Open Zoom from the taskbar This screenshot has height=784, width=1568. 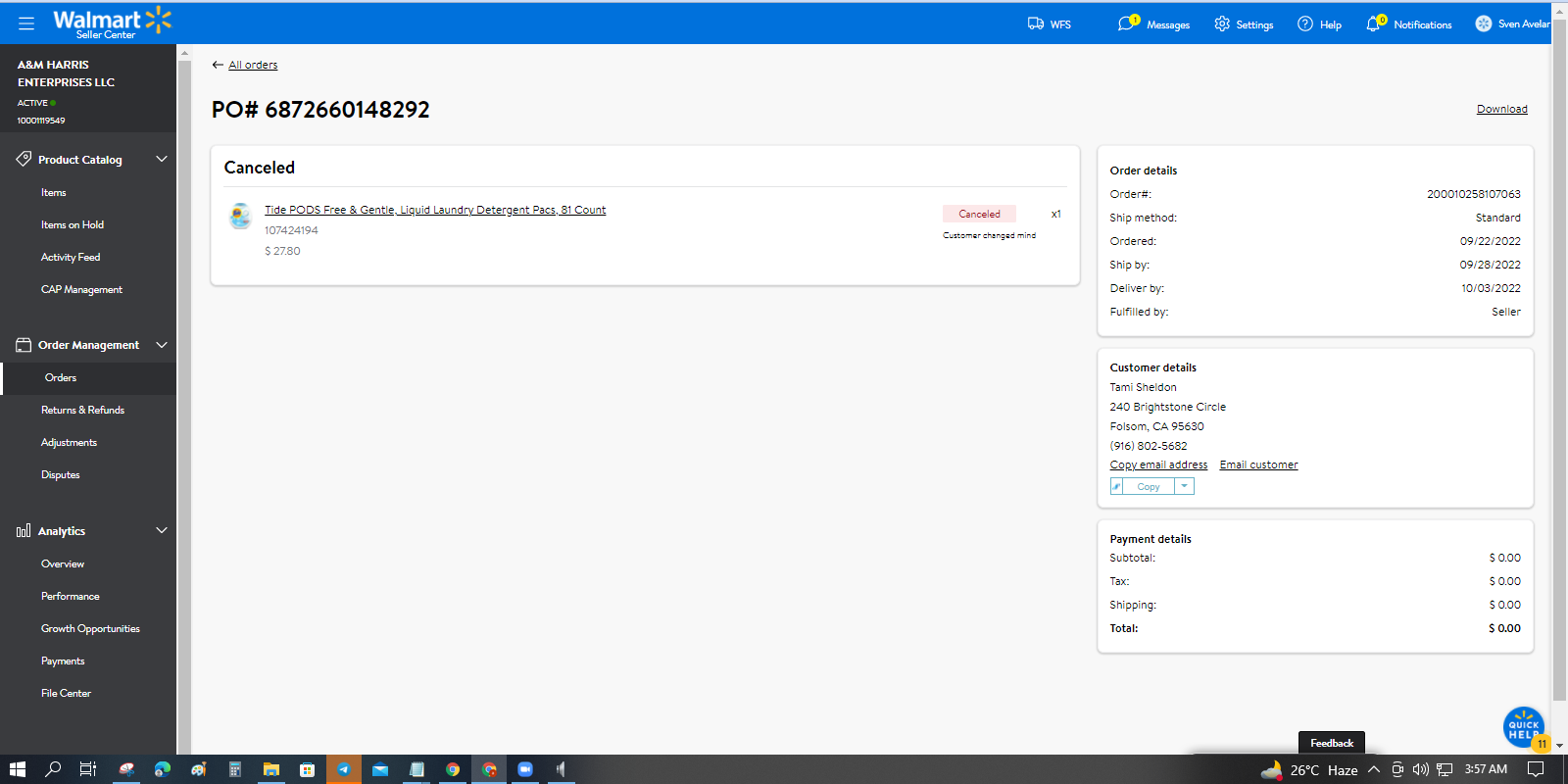[x=525, y=769]
